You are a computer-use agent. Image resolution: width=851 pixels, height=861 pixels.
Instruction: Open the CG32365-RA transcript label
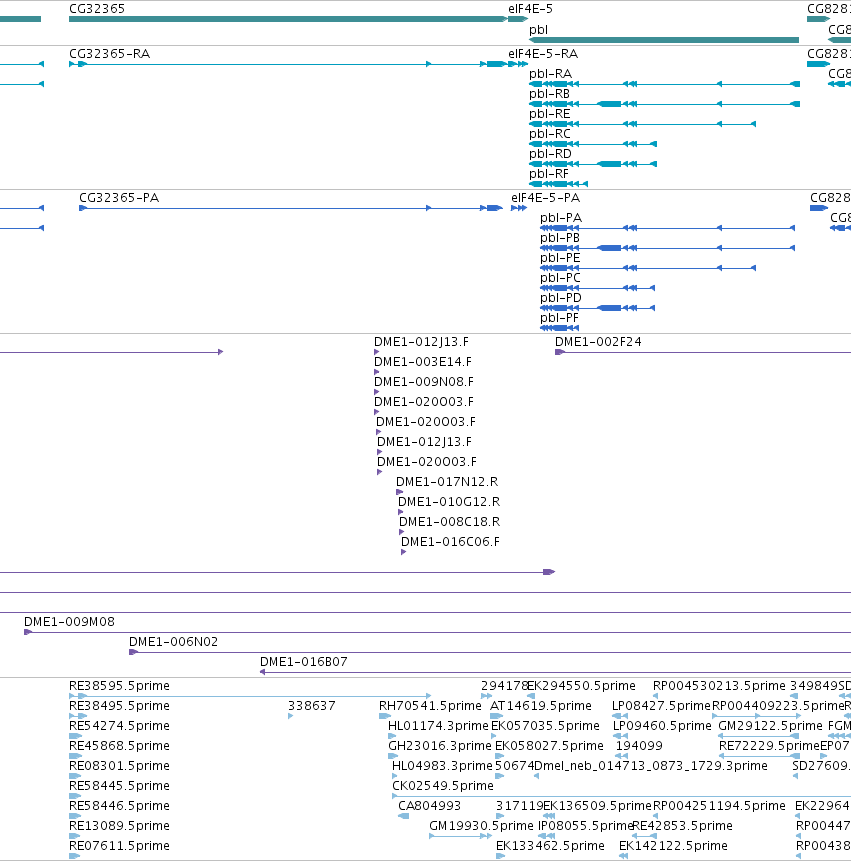(x=109, y=54)
